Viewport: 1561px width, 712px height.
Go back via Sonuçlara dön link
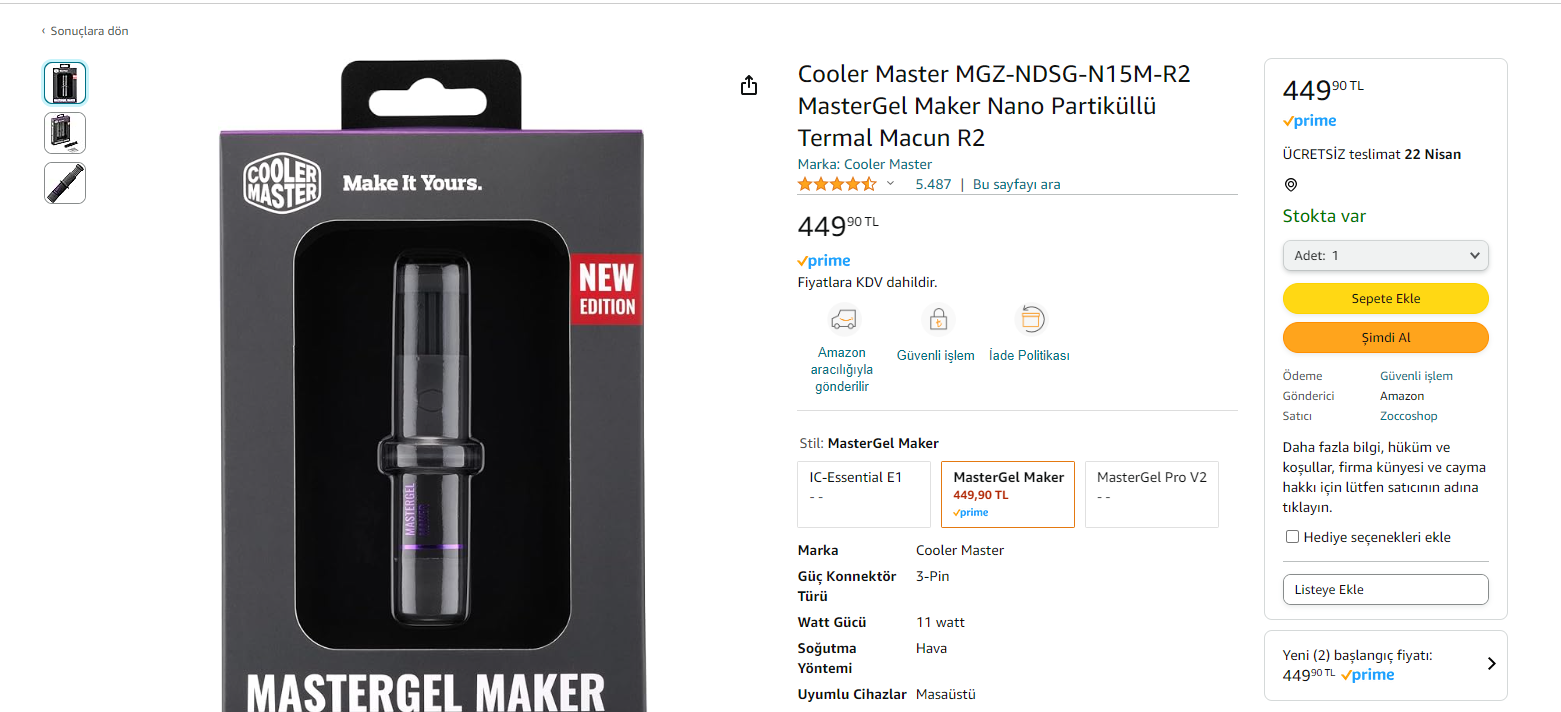pyautogui.click(x=84, y=31)
